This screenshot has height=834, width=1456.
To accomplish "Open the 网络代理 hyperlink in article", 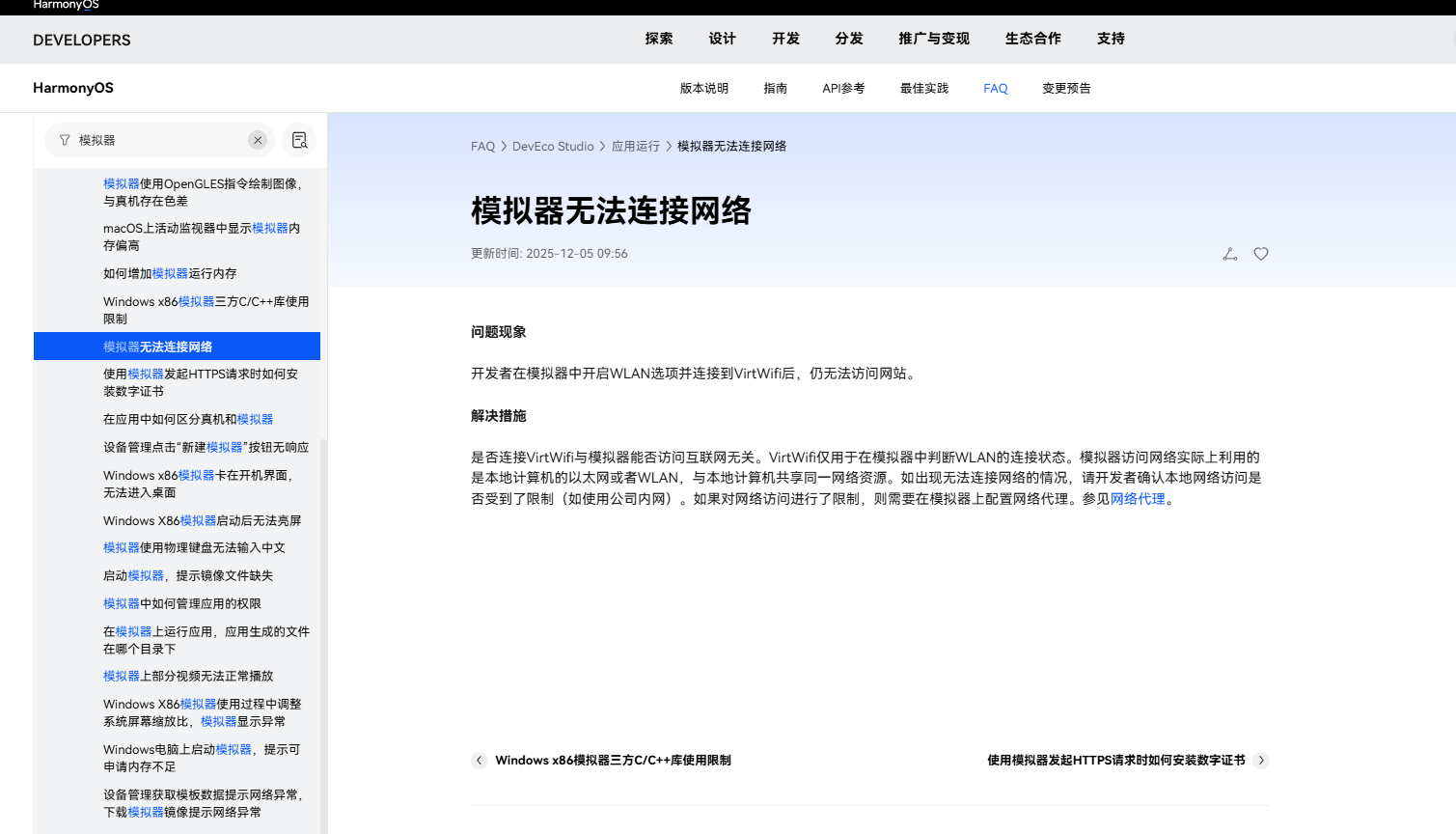I will [x=1138, y=499].
